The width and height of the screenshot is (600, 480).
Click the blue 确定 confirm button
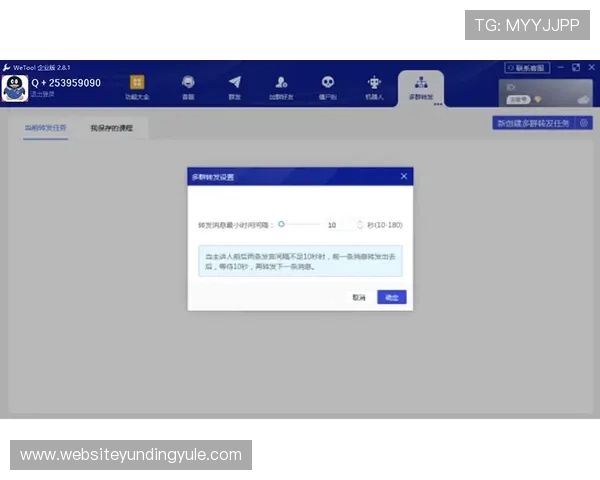click(x=392, y=297)
